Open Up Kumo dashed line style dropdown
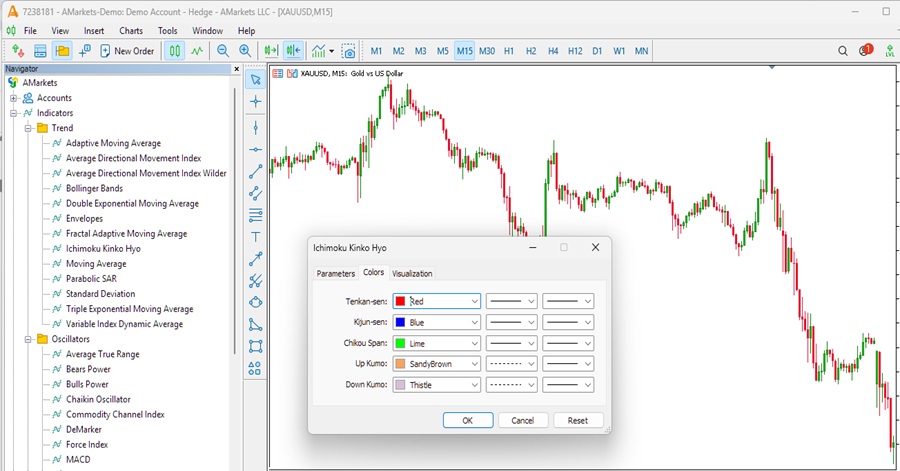 click(x=511, y=364)
